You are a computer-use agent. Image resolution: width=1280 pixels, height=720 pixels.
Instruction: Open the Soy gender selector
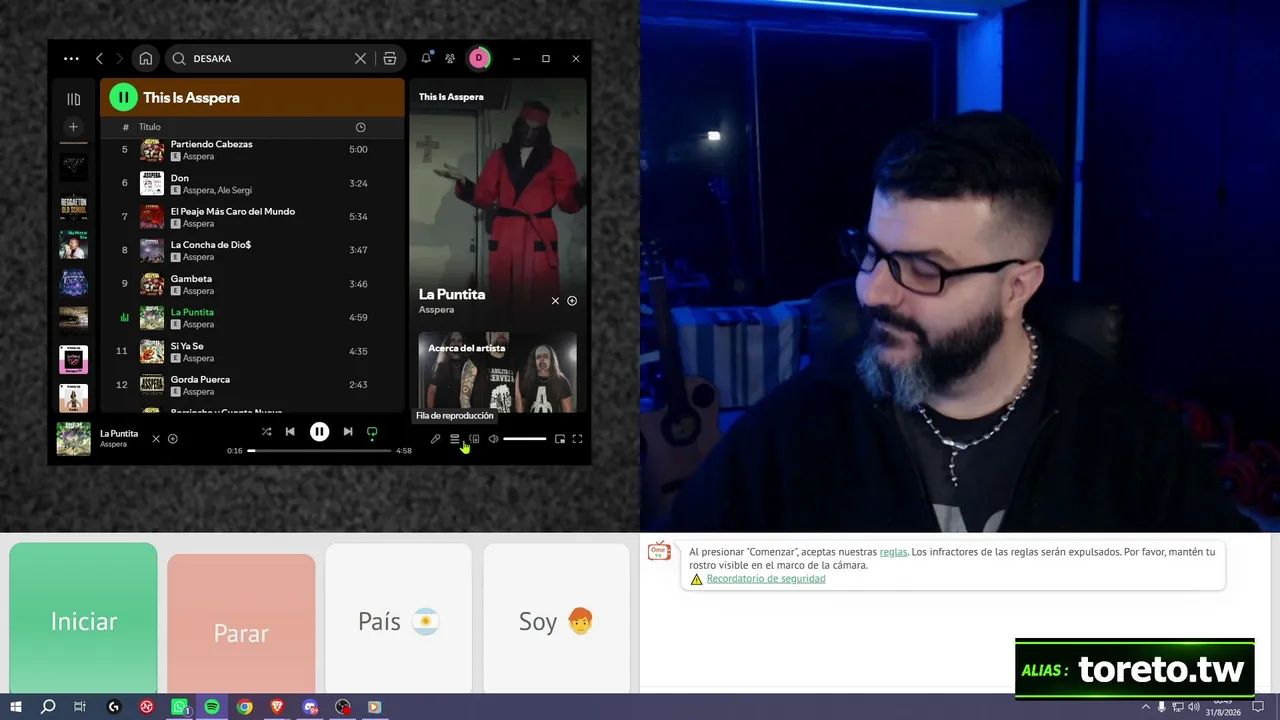click(557, 618)
